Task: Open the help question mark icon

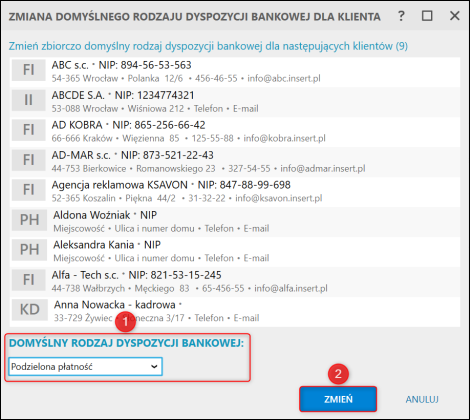Action: point(401,16)
